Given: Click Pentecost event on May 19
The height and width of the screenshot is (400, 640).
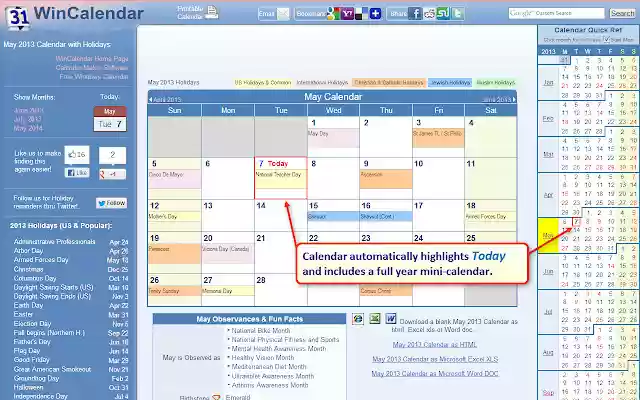Looking at the screenshot, I should [175, 254].
